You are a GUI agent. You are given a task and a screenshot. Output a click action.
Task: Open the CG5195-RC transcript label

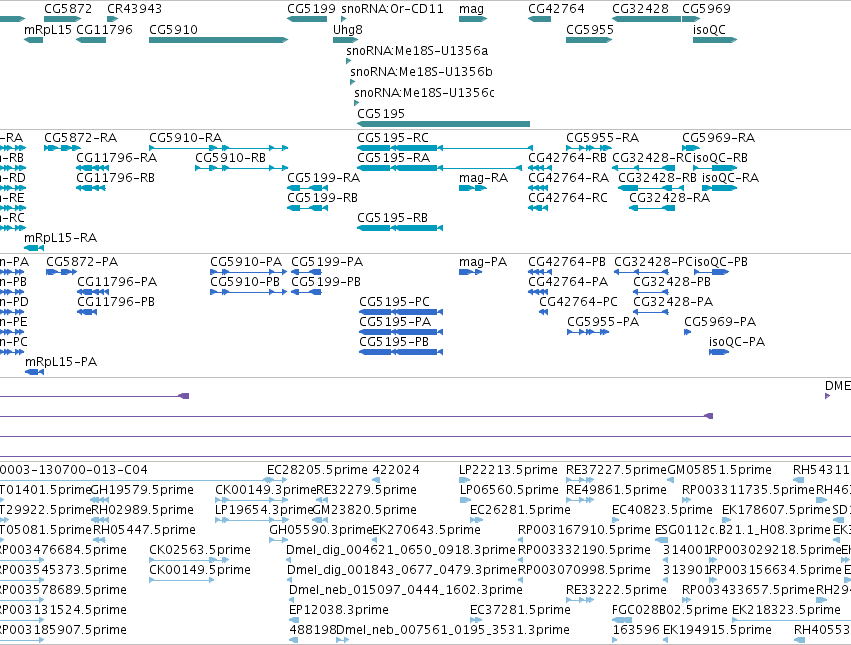point(393,138)
